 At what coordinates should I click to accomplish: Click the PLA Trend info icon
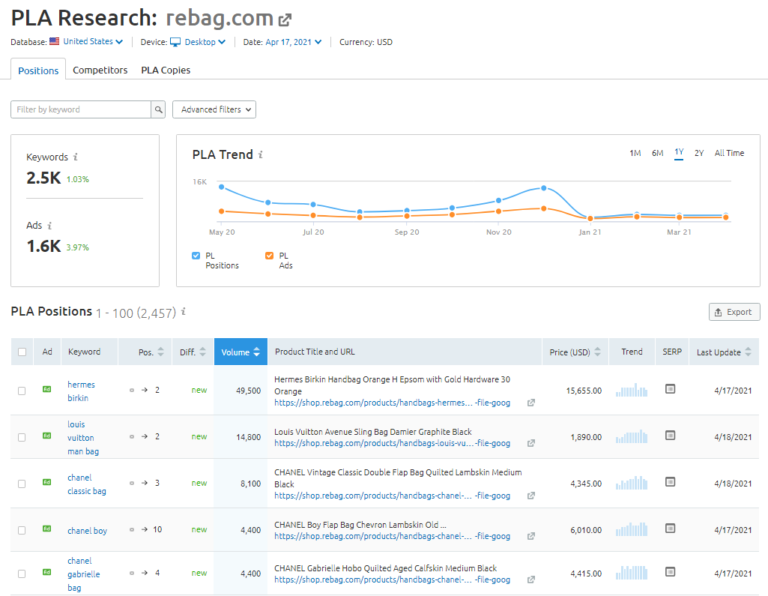tap(261, 155)
